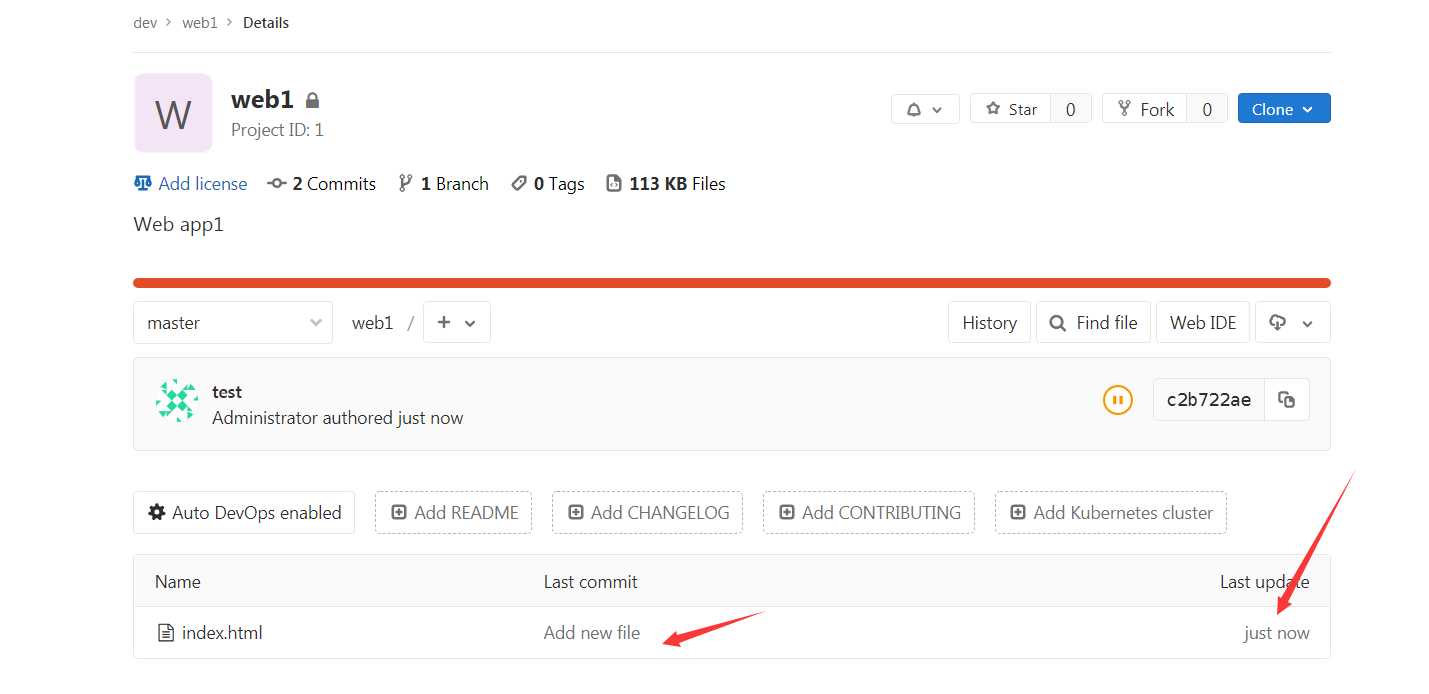This screenshot has width=1429, height=694.
Task: Open the 'Add new file' commit link
Action: point(592,633)
